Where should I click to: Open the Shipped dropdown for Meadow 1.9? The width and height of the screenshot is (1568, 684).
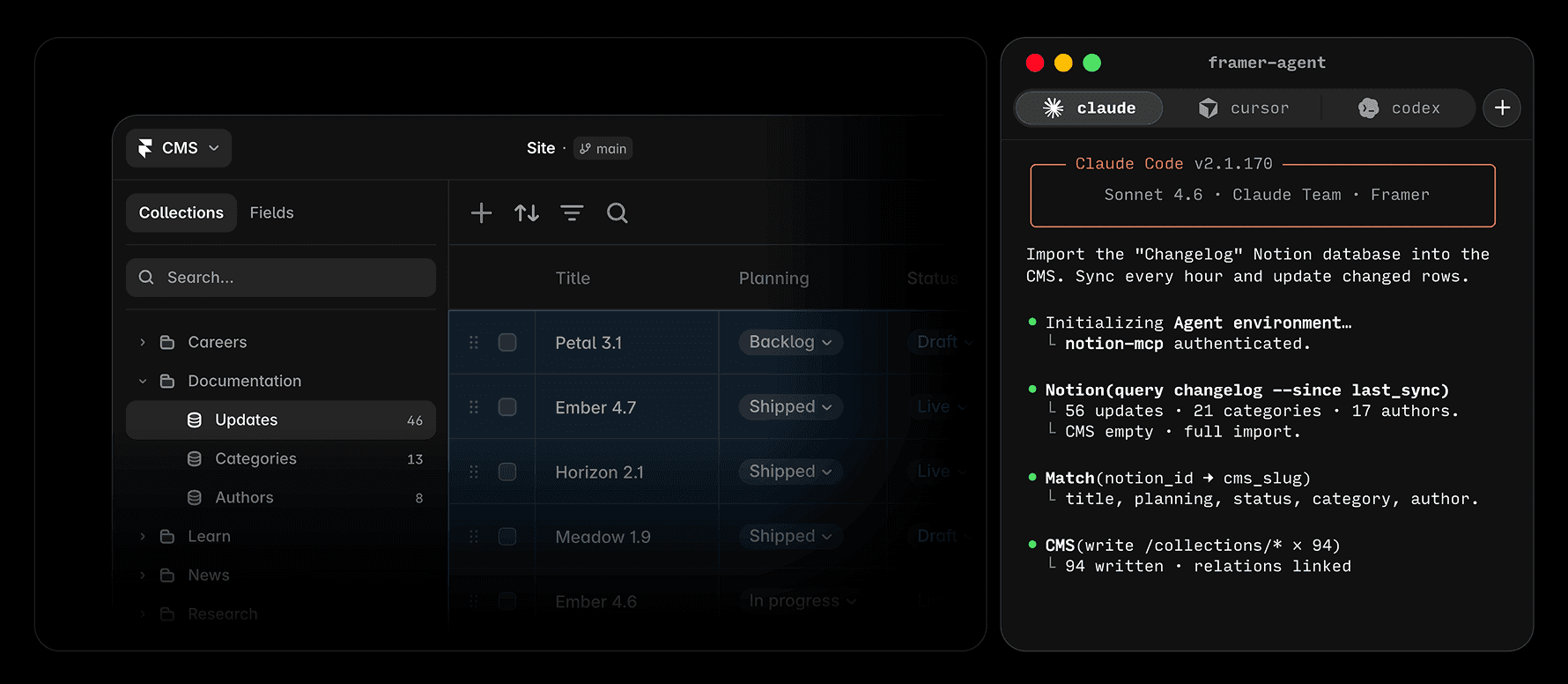[790, 536]
